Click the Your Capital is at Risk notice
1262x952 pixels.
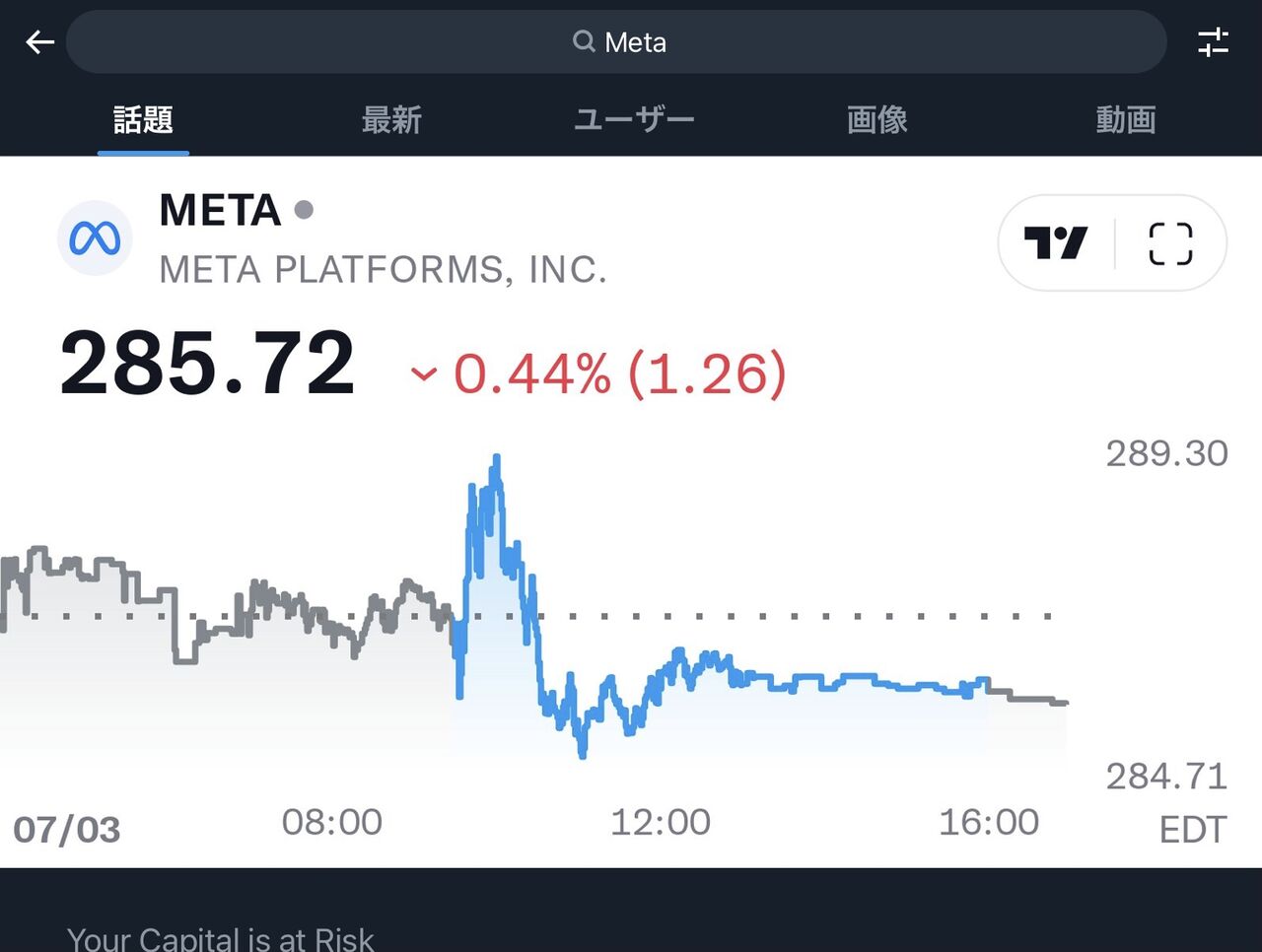220,938
